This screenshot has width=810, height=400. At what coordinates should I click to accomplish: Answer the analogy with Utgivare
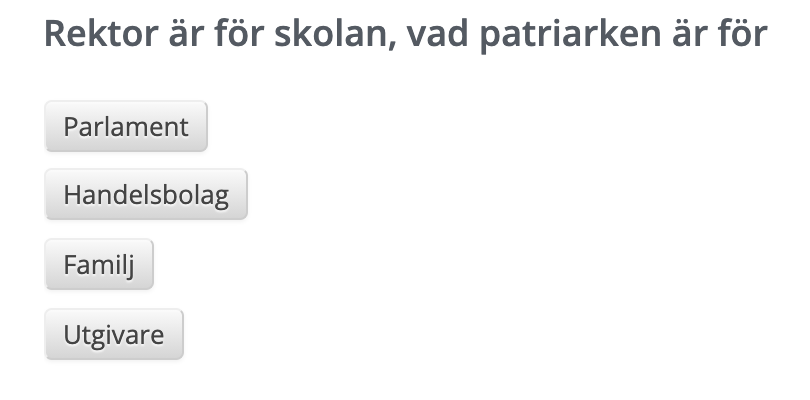point(114,334)
